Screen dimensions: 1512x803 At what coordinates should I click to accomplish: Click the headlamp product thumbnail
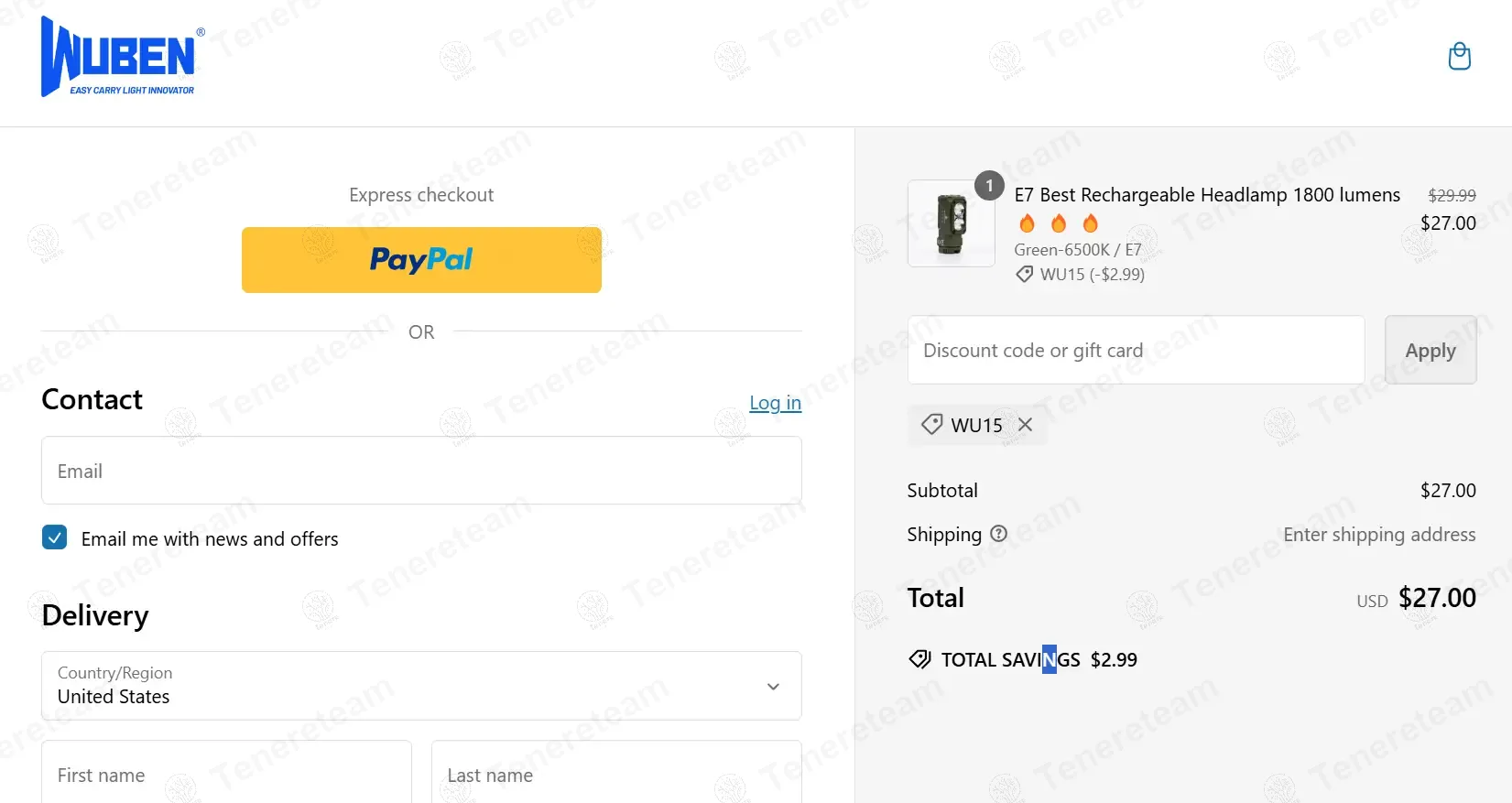click(951, 223)
